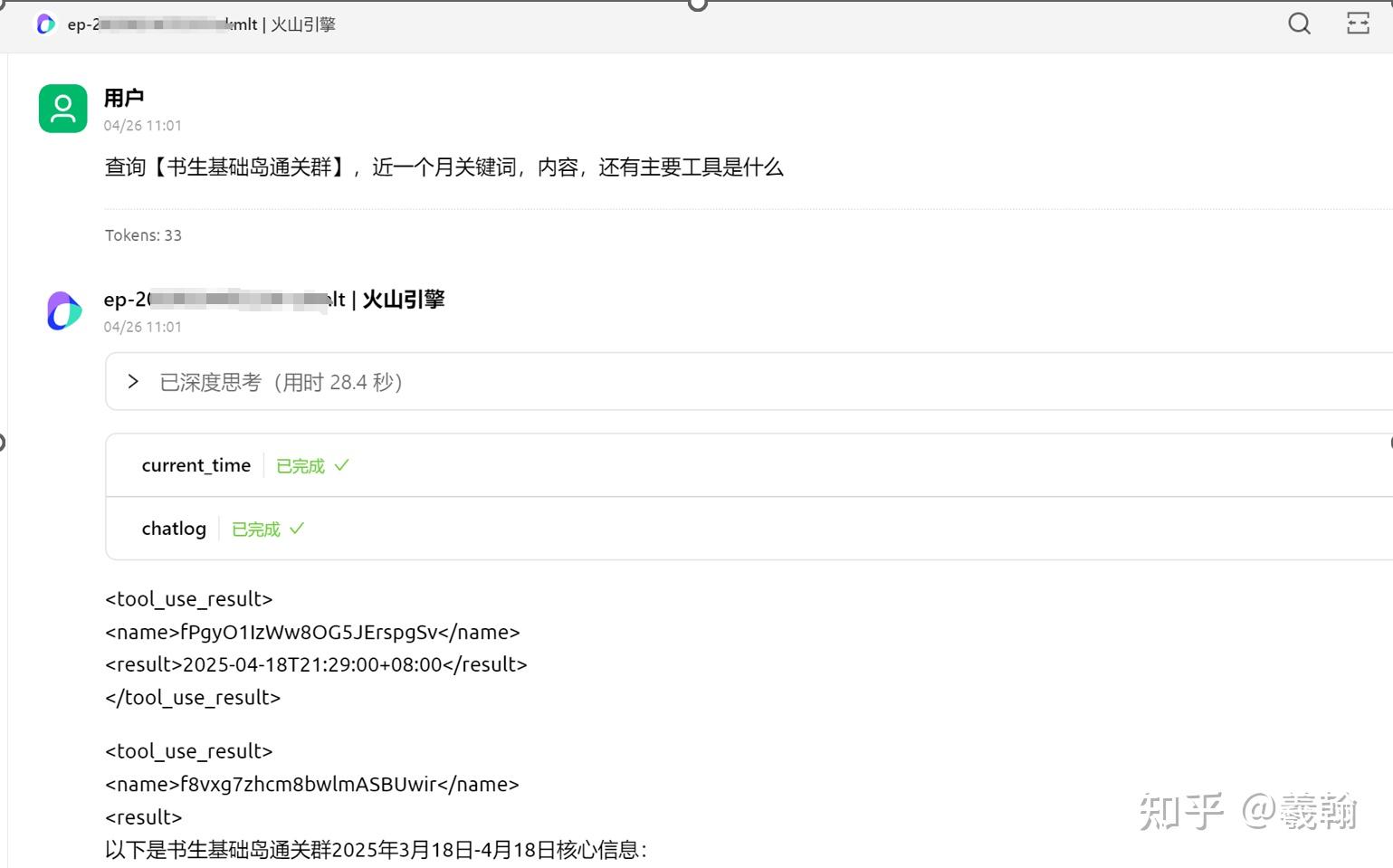Click the green 用户 avatar icon

pyautogui.click(x=62, y=108)
